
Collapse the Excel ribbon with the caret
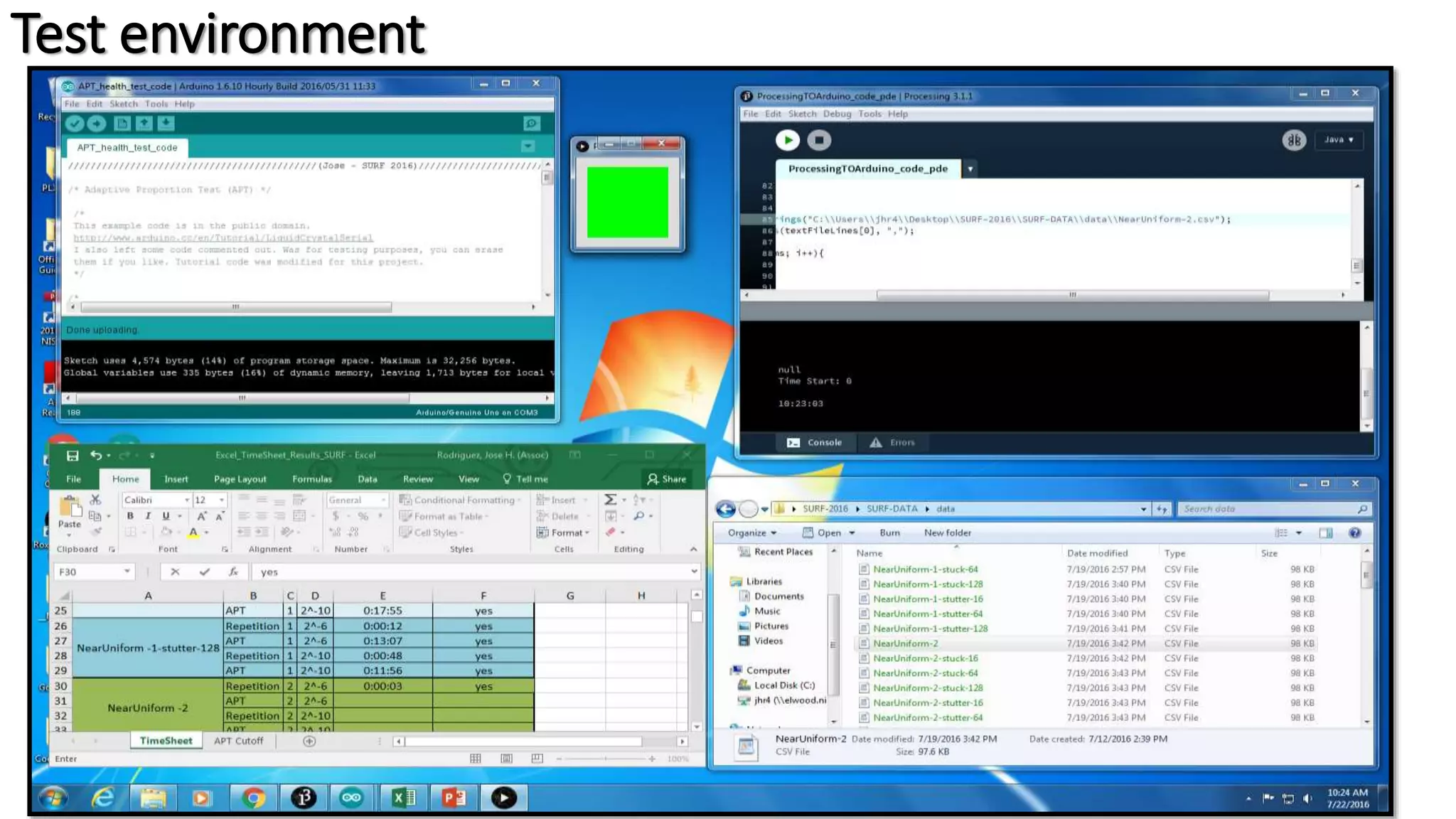click(x=693, y=549)
